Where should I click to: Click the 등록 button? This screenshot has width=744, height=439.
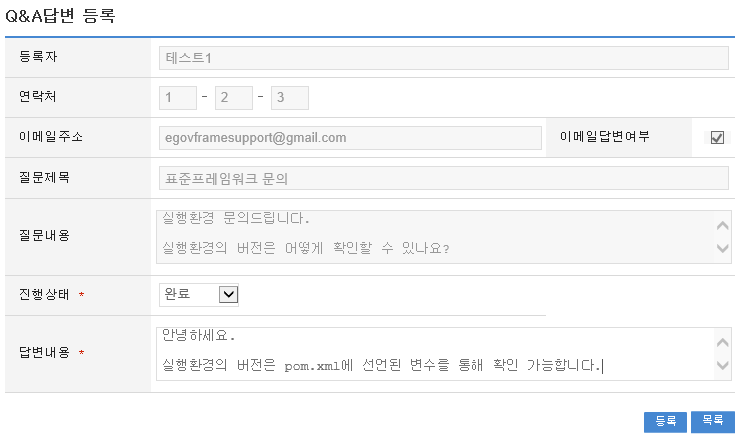click(665, 422)
